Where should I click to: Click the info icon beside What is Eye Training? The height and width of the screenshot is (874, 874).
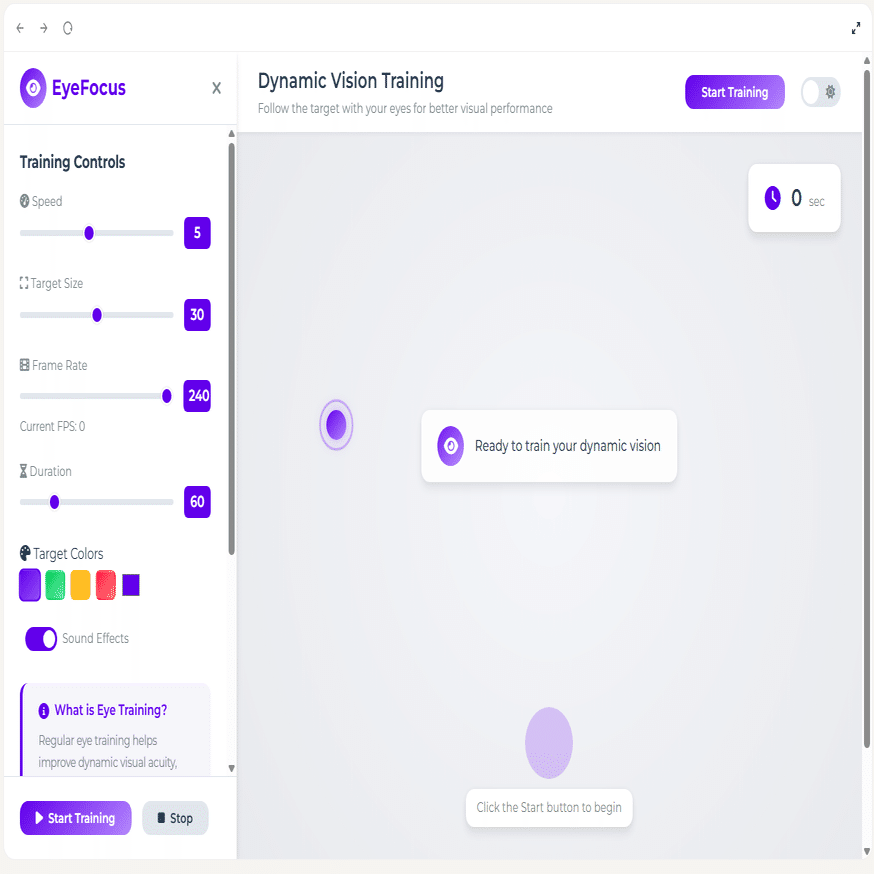tap(43, 711)
